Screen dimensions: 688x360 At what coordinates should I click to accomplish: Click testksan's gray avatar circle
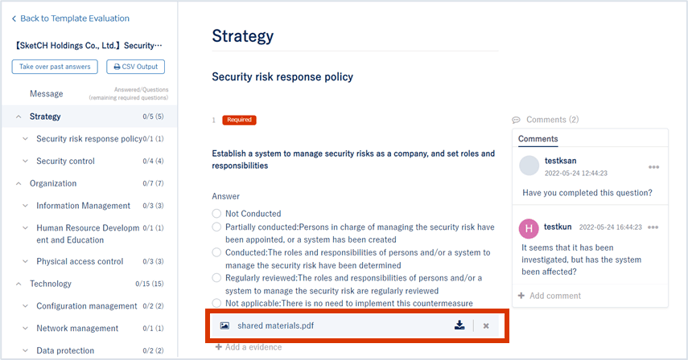coord(529,166)
